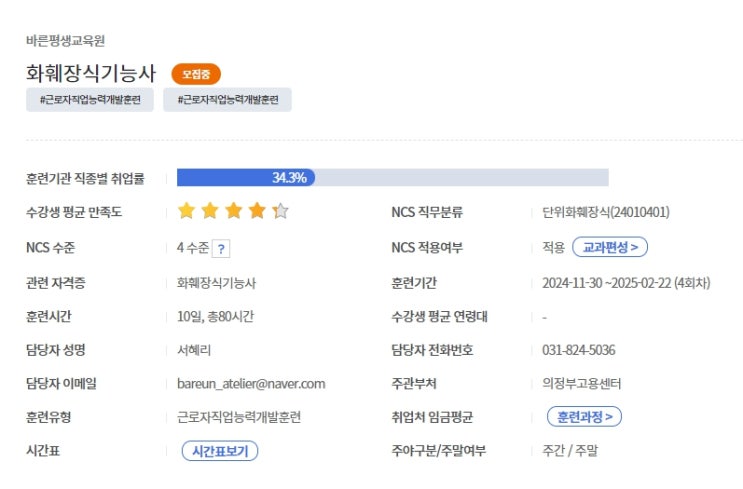
Task: Click the second satisfaction rating star
Action: [210, 211]
